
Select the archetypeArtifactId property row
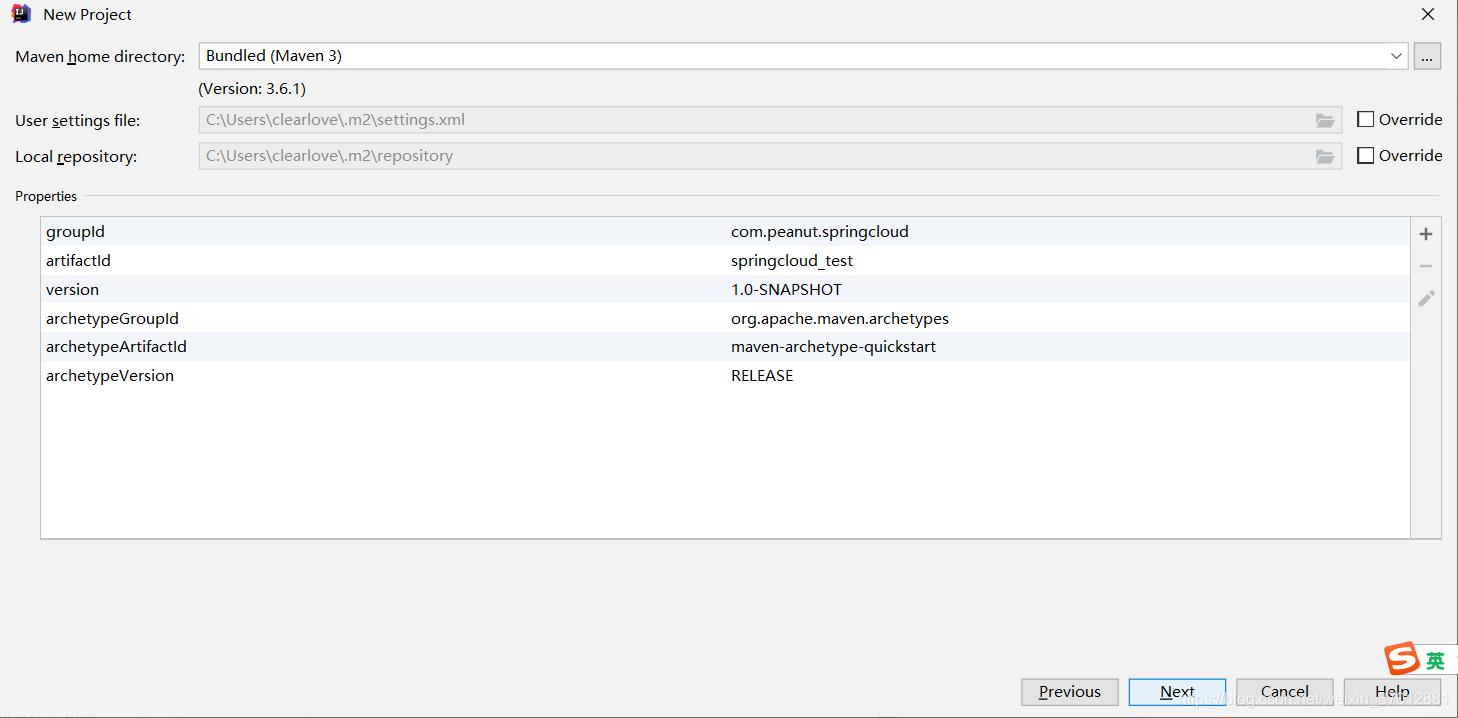pyautogui.click(x=725, y=347)
